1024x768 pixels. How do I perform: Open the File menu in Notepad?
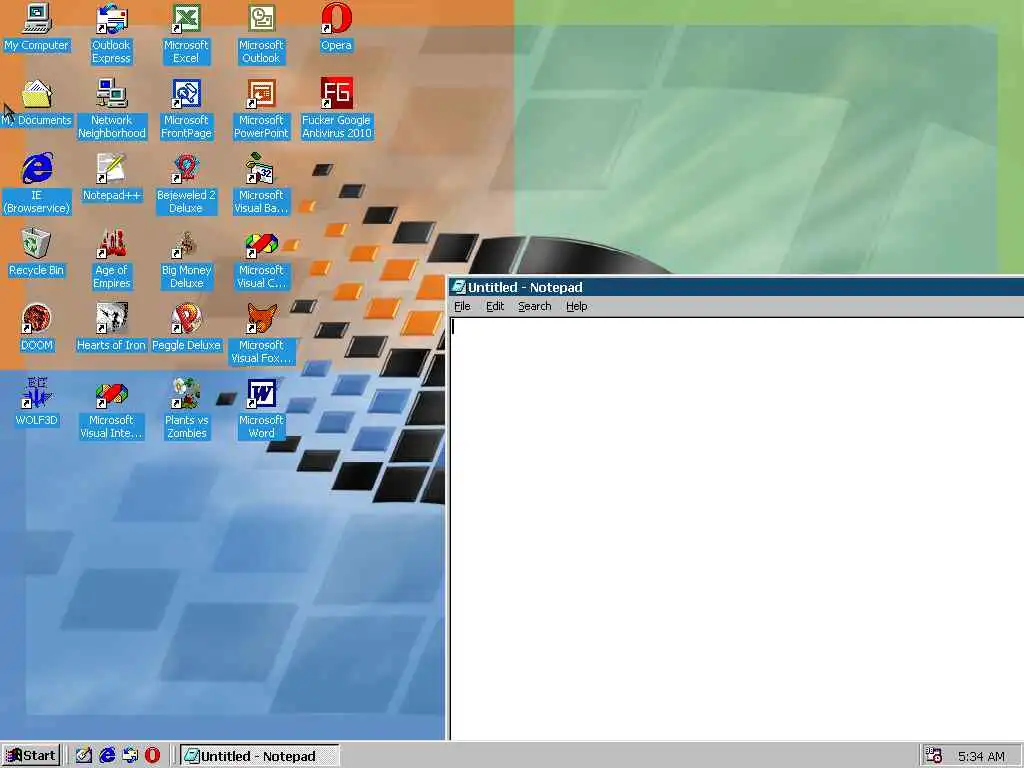click(462, 306)
